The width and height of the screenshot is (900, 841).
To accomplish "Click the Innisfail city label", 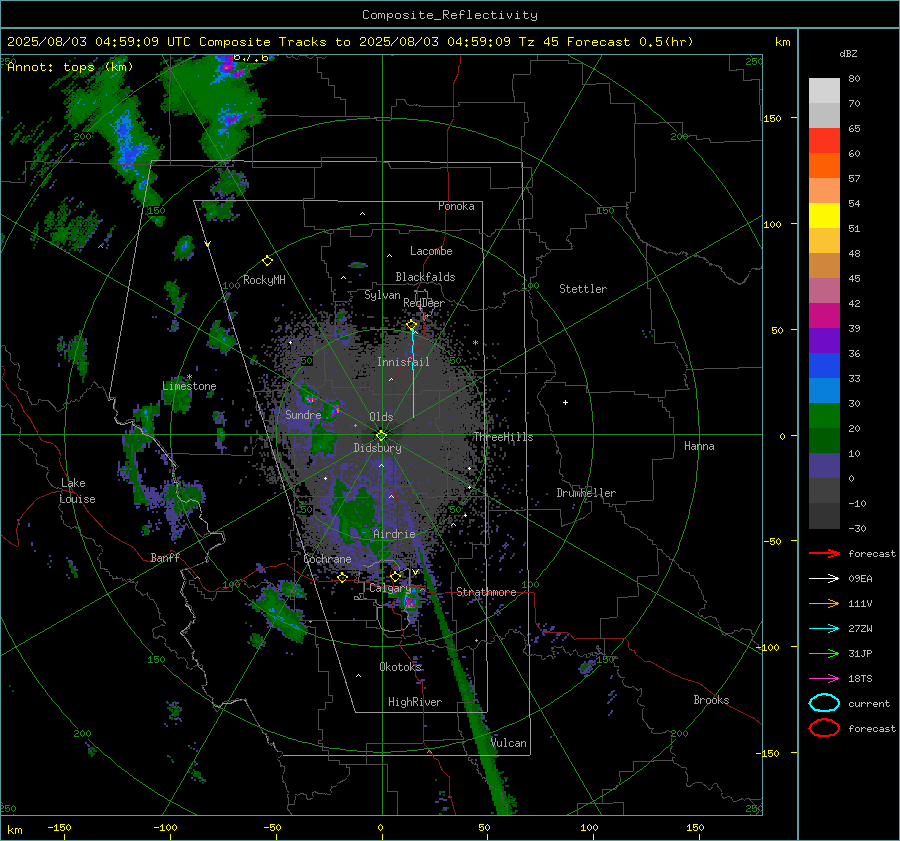I will coord(403,362).
